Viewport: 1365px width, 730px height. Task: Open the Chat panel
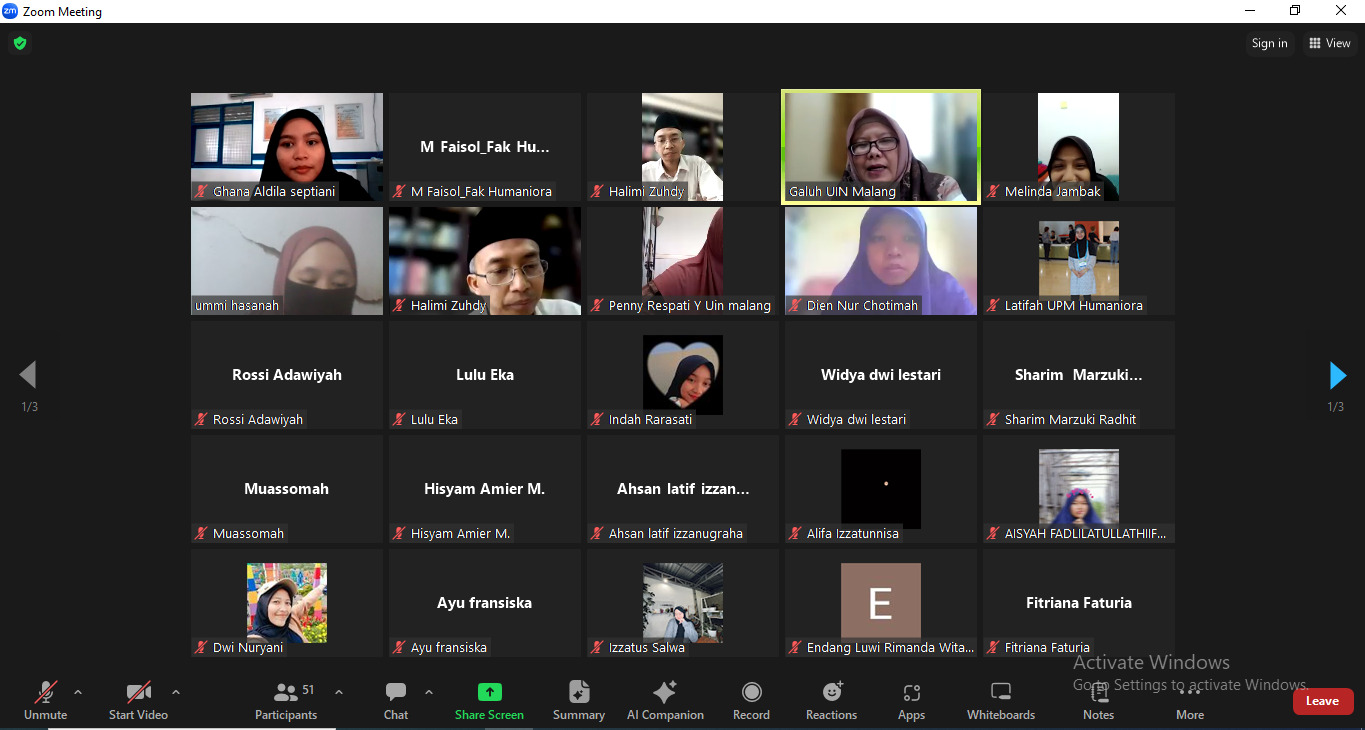[396, 693]
